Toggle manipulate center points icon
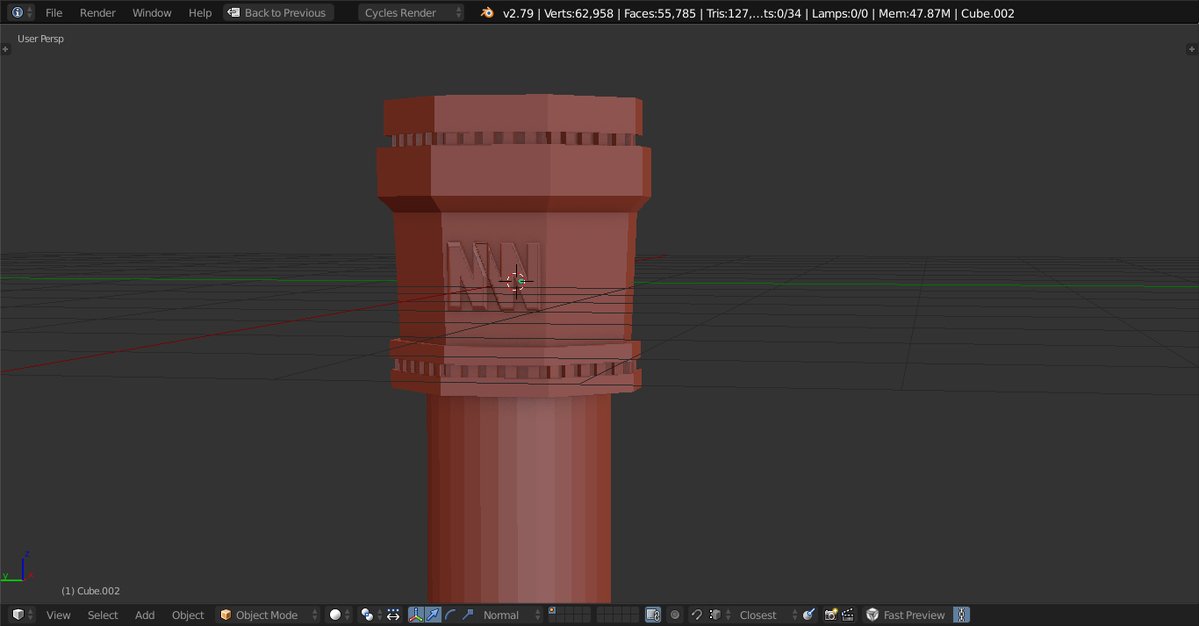The image size is (1199, 626). click(x=393, y=615)
